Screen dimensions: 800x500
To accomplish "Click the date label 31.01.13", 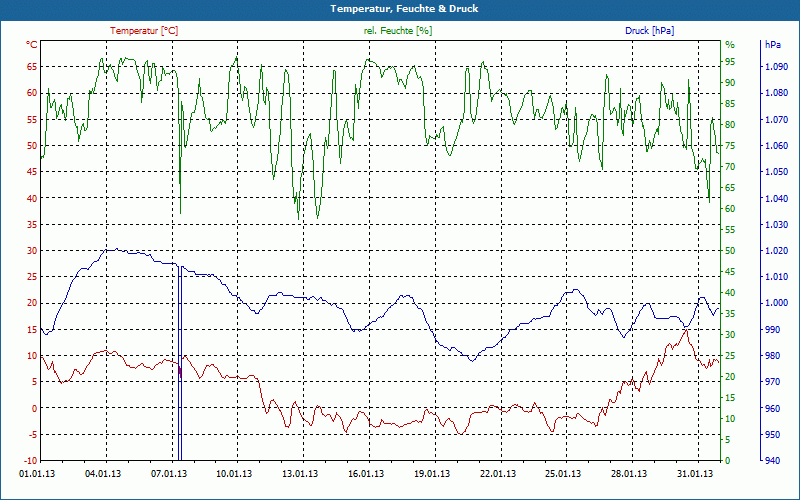I will [694, 474].
